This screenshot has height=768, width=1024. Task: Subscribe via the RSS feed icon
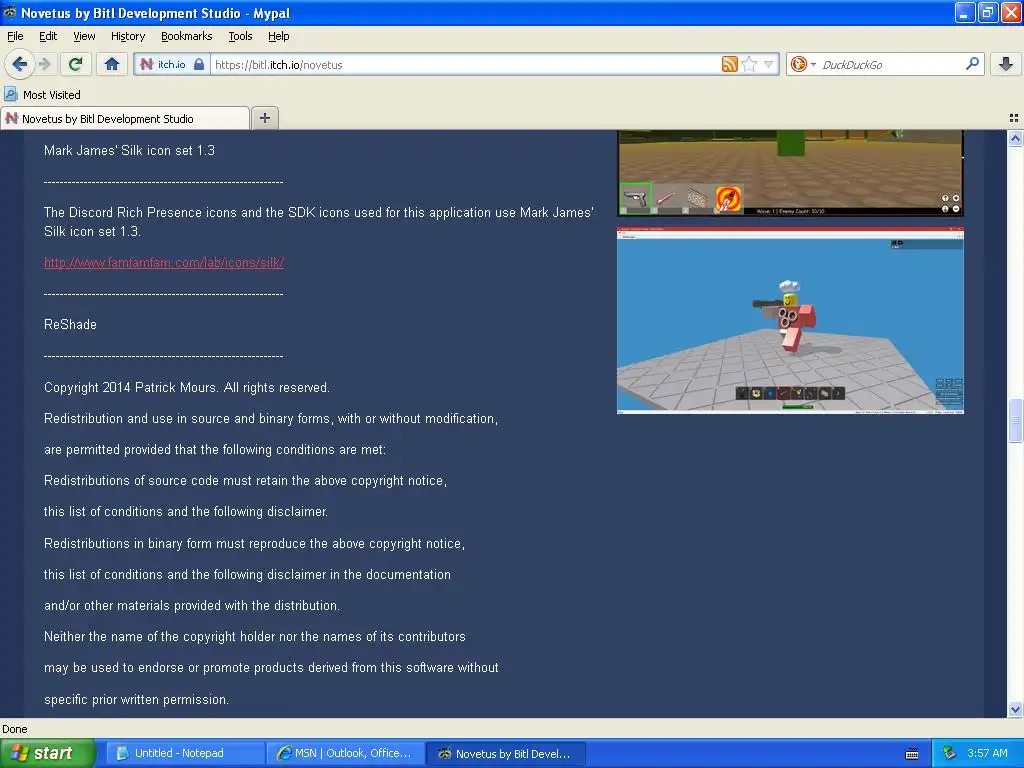[729, 64]
